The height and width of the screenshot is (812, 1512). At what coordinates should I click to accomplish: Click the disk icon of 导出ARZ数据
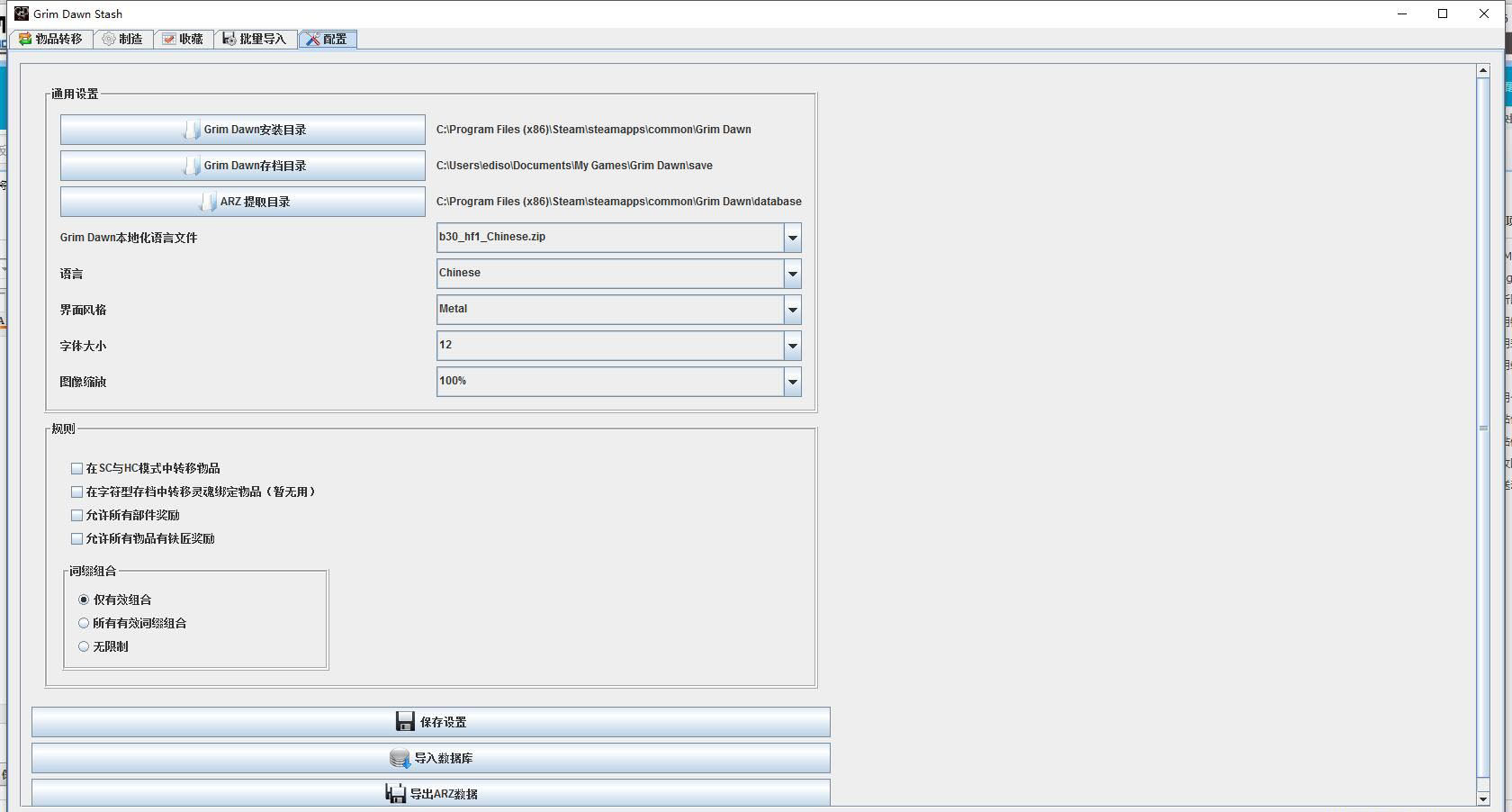click(395, 794)
